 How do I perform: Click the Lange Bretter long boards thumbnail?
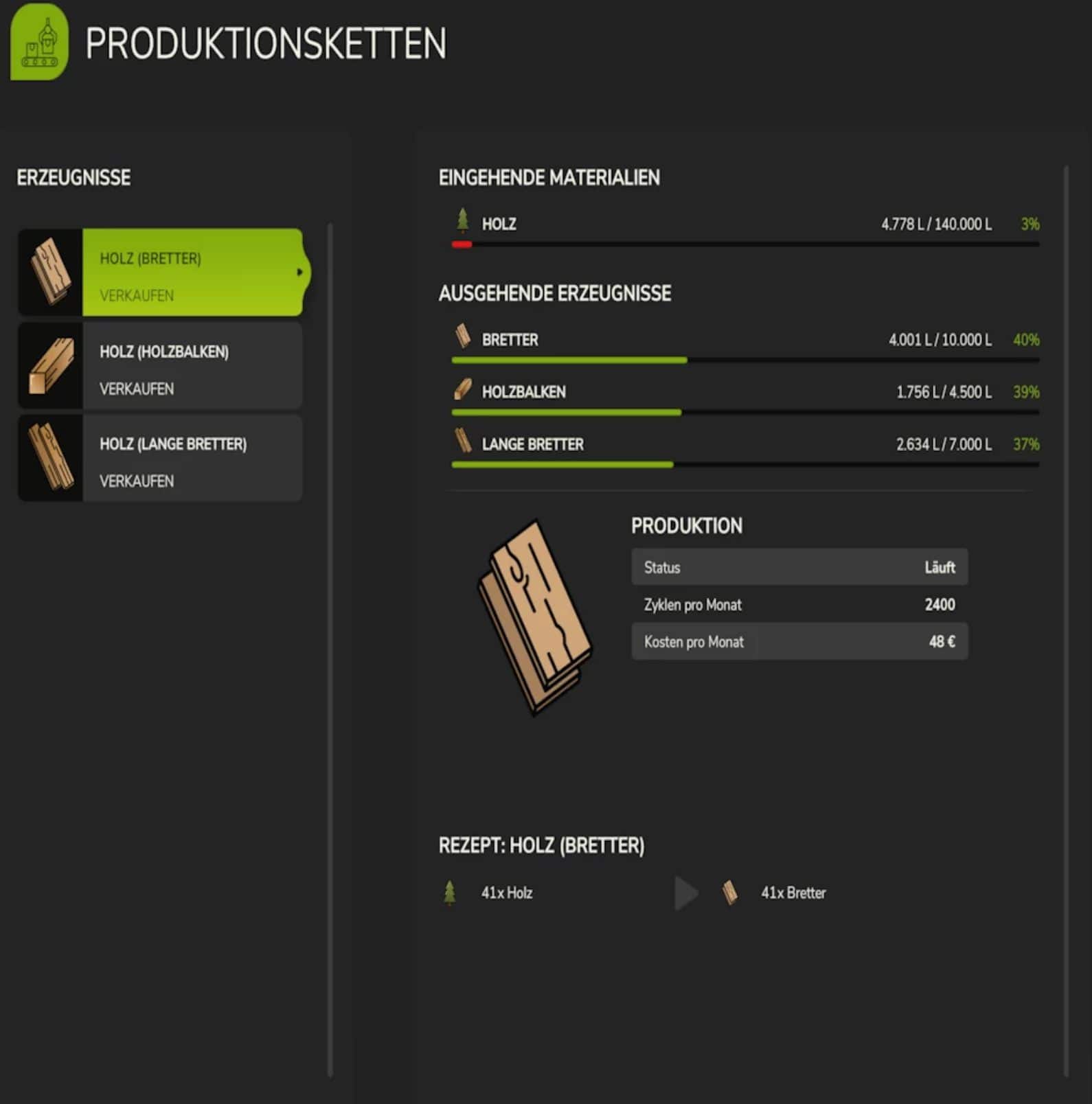(x=50, y=457)
